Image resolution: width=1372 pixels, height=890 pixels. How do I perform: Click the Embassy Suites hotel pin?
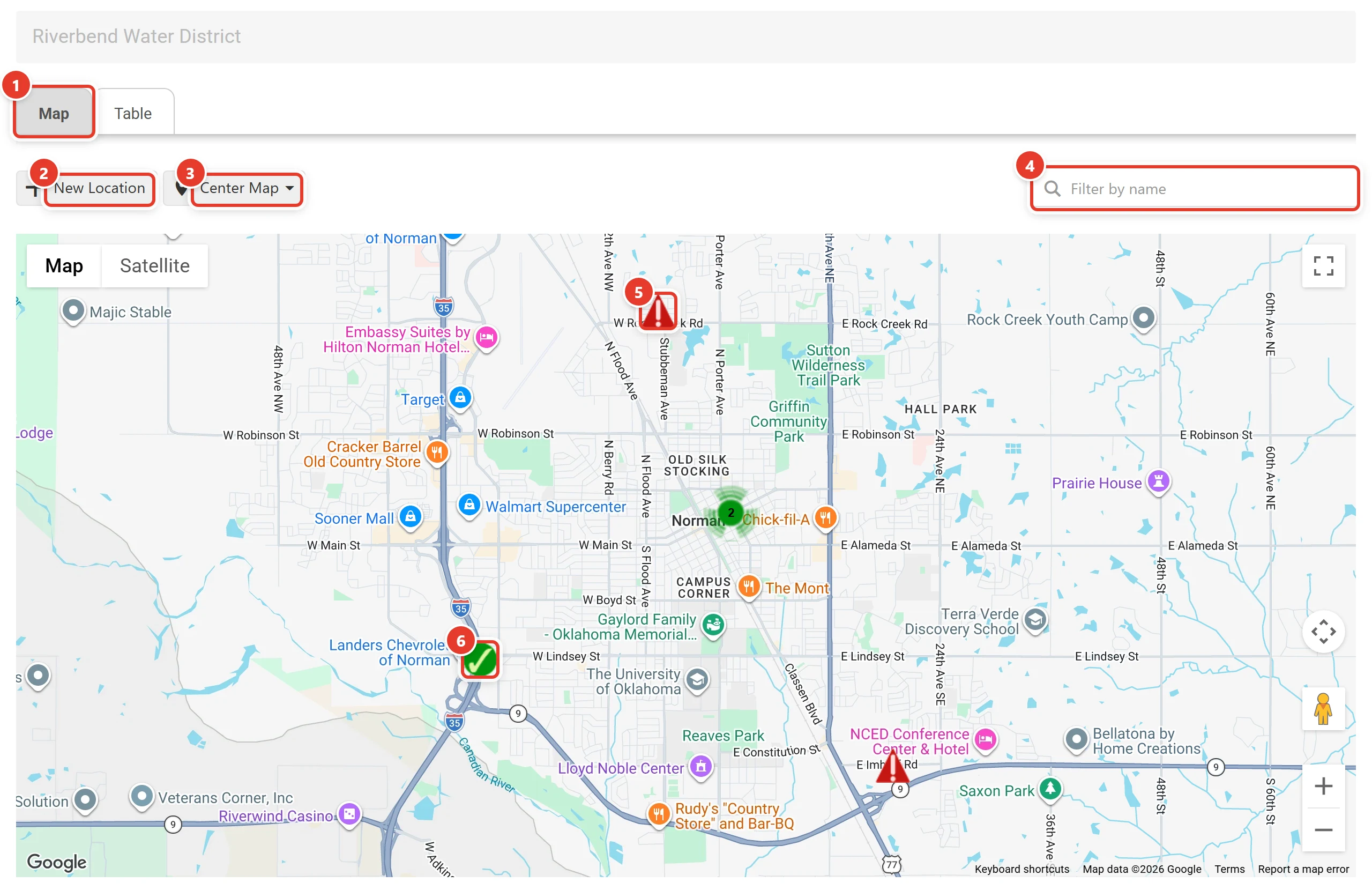[x=487, y=338]
